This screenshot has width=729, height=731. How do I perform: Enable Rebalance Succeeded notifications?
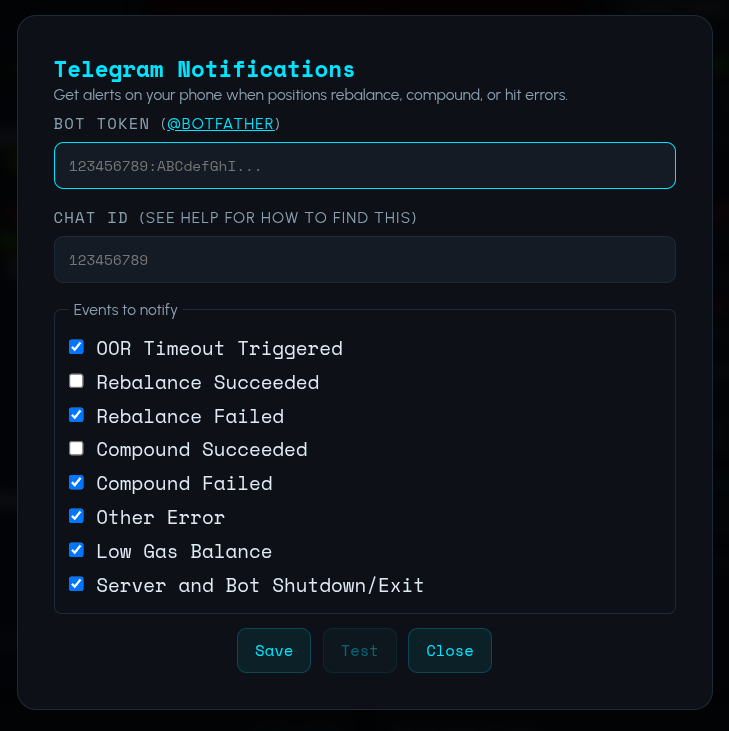coord(76,381)
